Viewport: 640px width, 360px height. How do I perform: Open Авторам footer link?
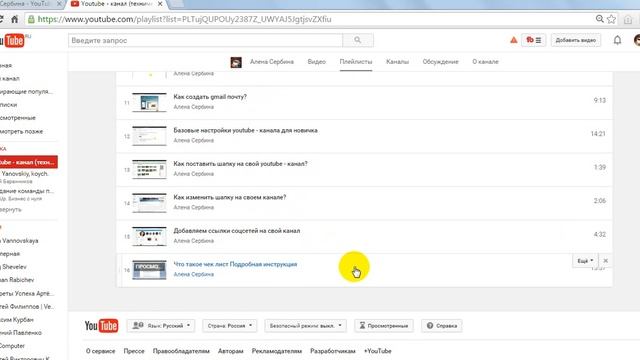pos(231,351)
